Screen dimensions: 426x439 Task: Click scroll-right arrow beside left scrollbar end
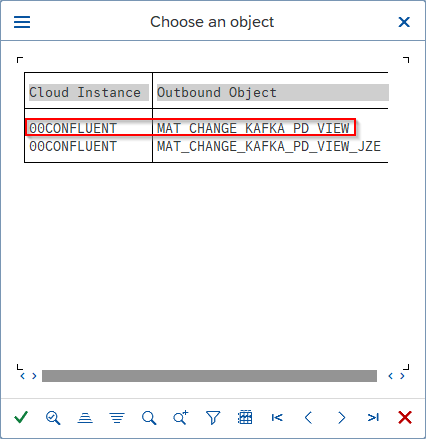[x=34, y=376]
